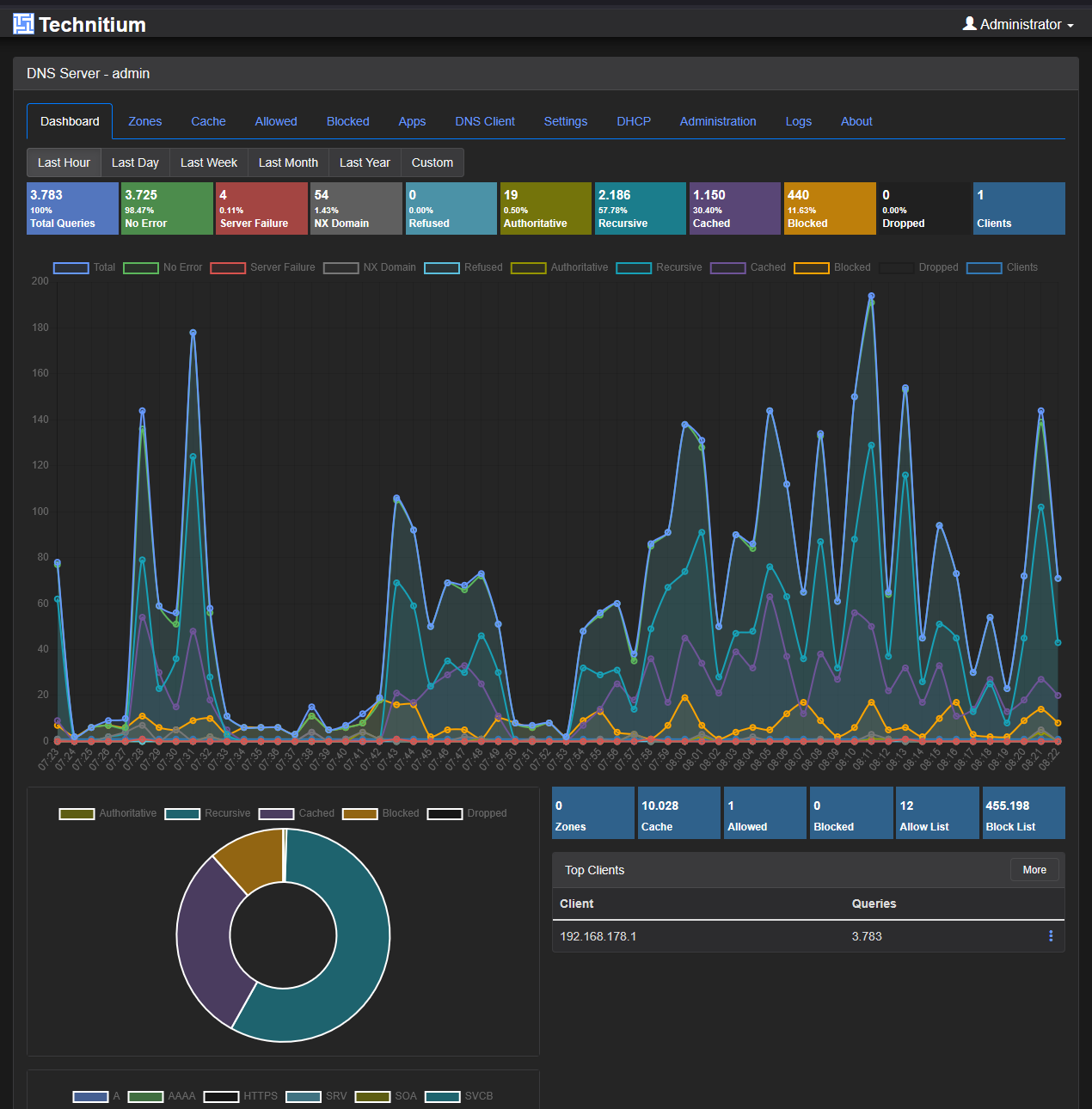The height and width of the screenshot is (1109, 1092).
Task: Switch to the Dashboard tab
Action: [70, 121]
